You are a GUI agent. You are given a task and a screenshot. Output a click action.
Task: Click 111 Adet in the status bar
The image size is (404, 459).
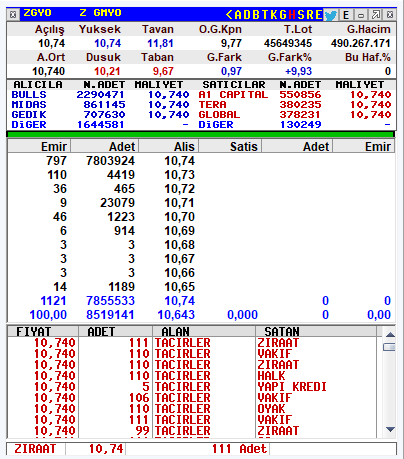tap(239, 449)
